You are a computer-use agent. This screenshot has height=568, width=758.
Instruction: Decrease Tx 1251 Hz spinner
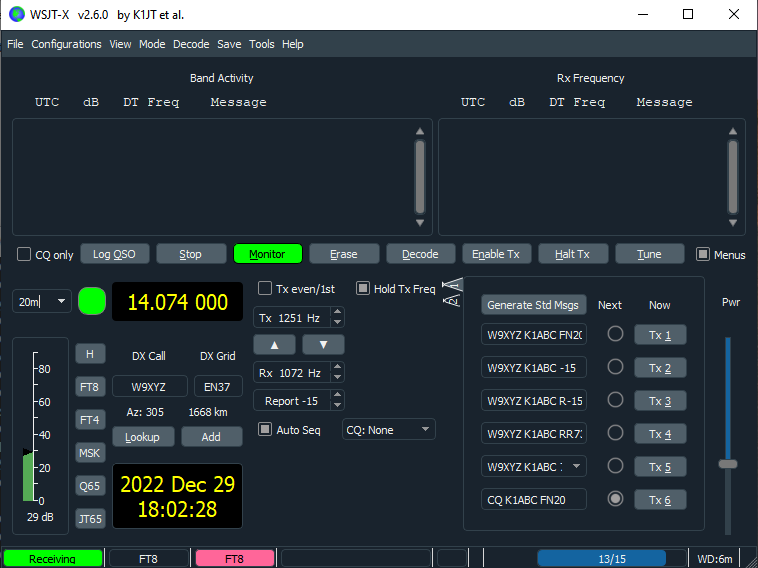pos(337,322)
